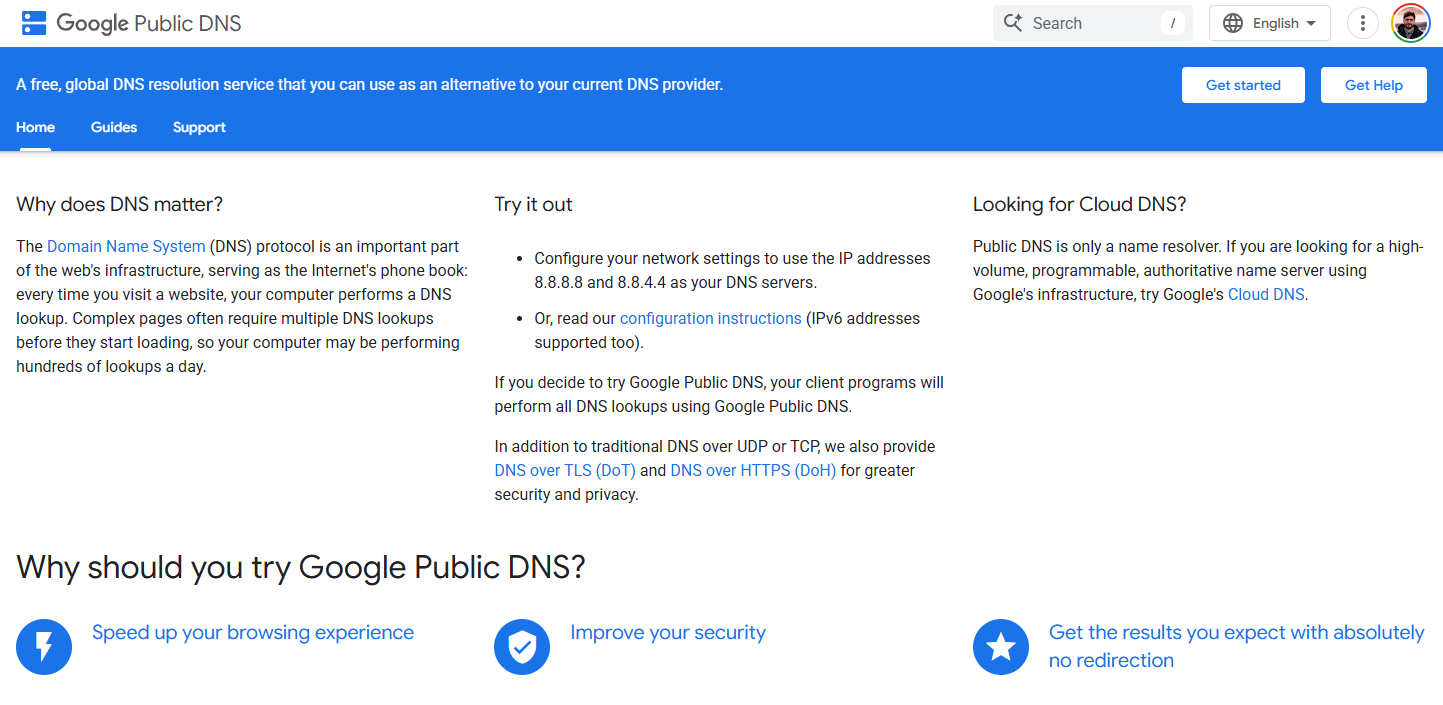Click the Get started button
Screen dimensions: 1443x705
click(x=1243, y=85)
